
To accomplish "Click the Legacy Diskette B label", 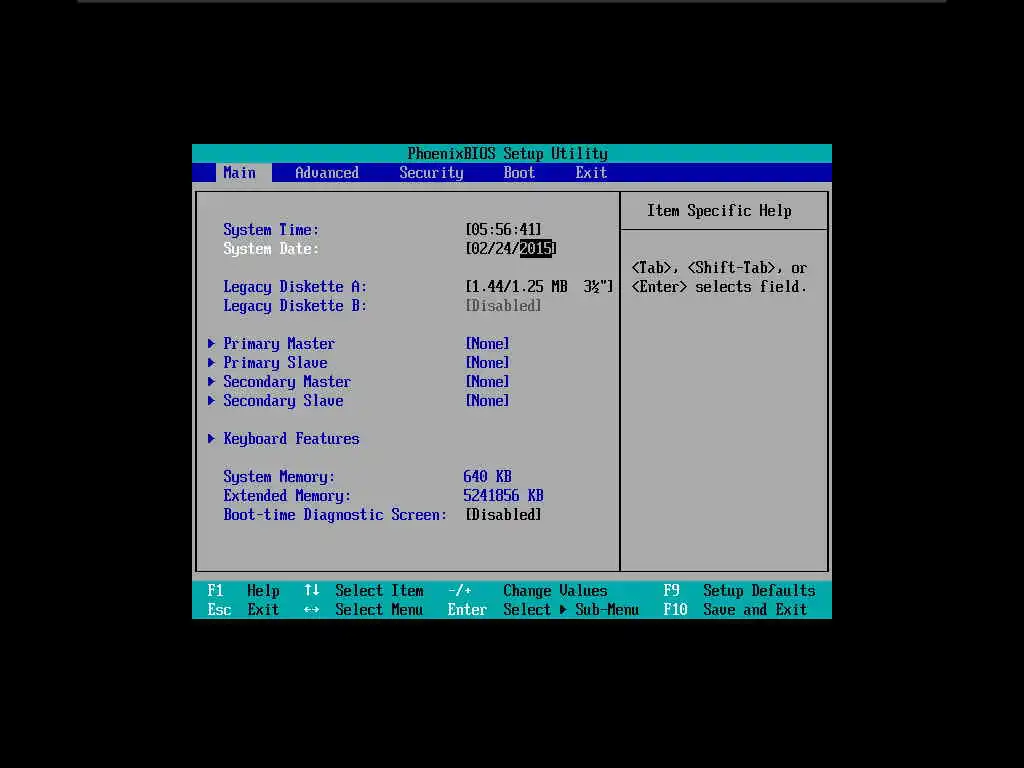I will [295, 306].
